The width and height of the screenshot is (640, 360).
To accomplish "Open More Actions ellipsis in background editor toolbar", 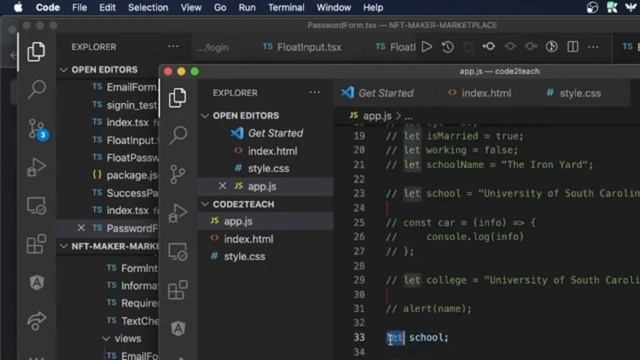I will [593, 47].
